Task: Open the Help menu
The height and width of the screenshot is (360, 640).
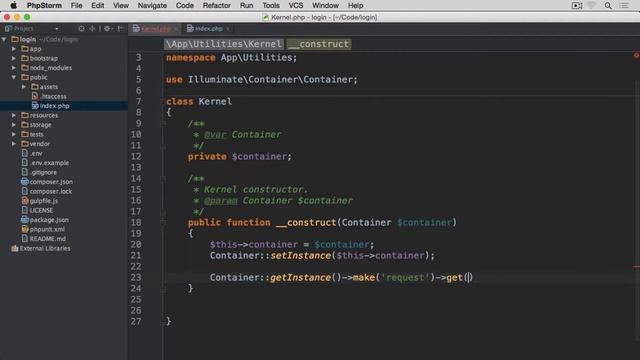Action: pyautogui.click(x=356, y=5)
